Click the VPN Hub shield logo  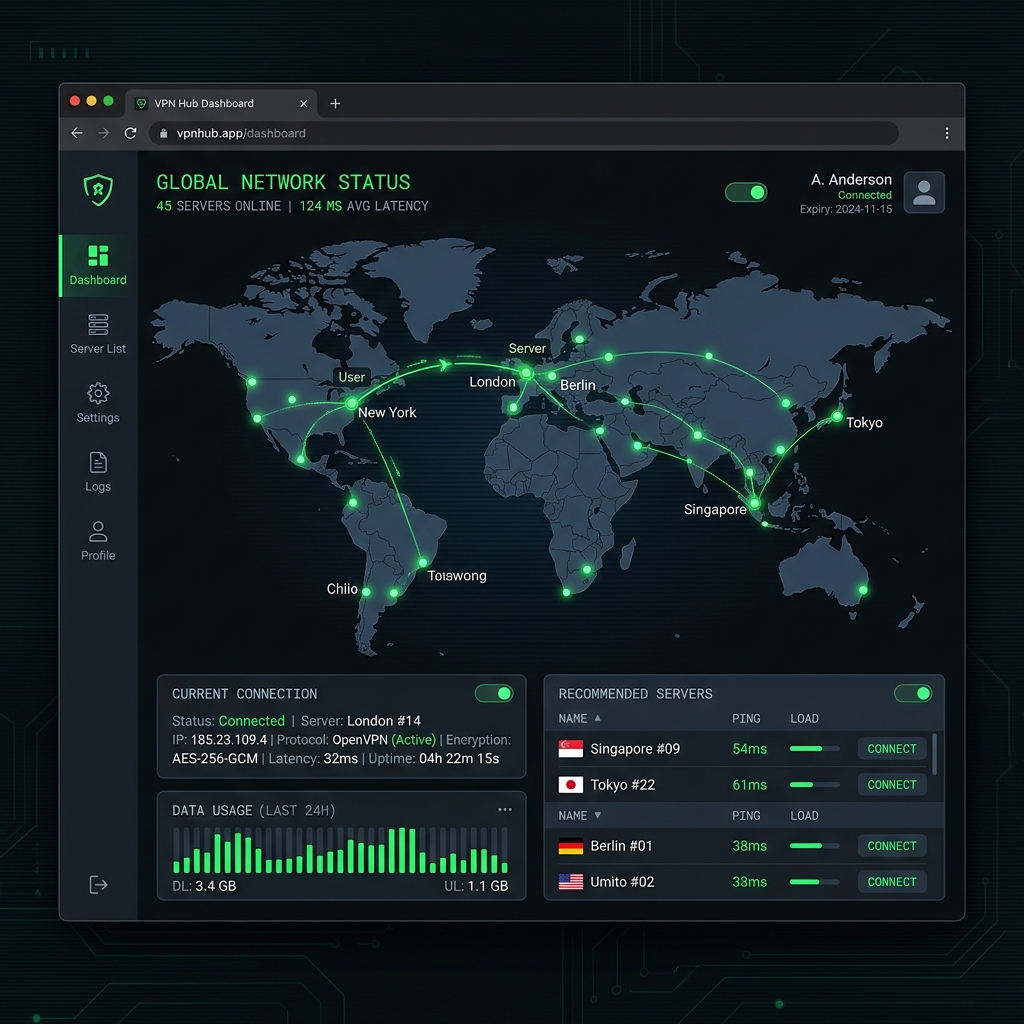97,190
